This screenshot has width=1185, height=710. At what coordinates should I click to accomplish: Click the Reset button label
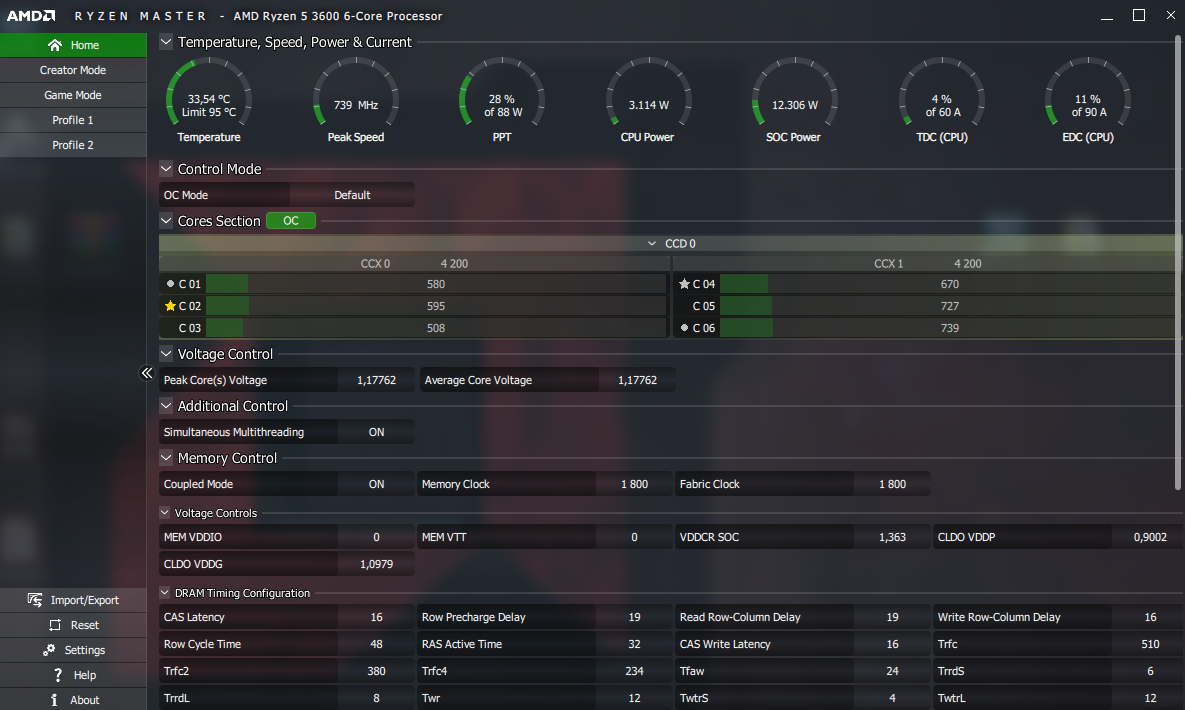tap(85, 625)
